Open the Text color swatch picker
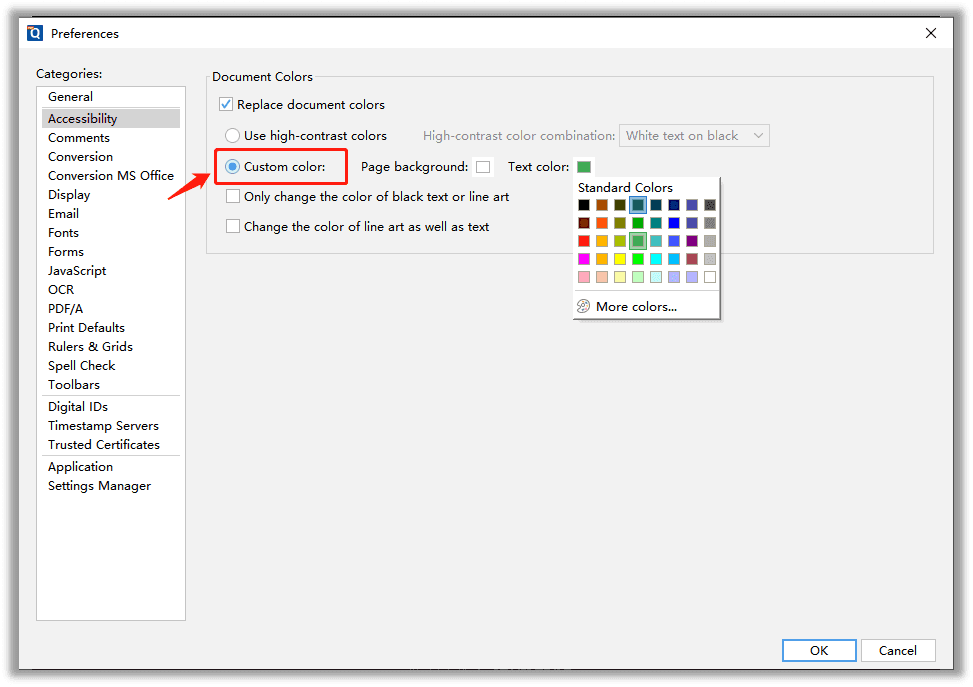973x687 pixels. (583, 166)
